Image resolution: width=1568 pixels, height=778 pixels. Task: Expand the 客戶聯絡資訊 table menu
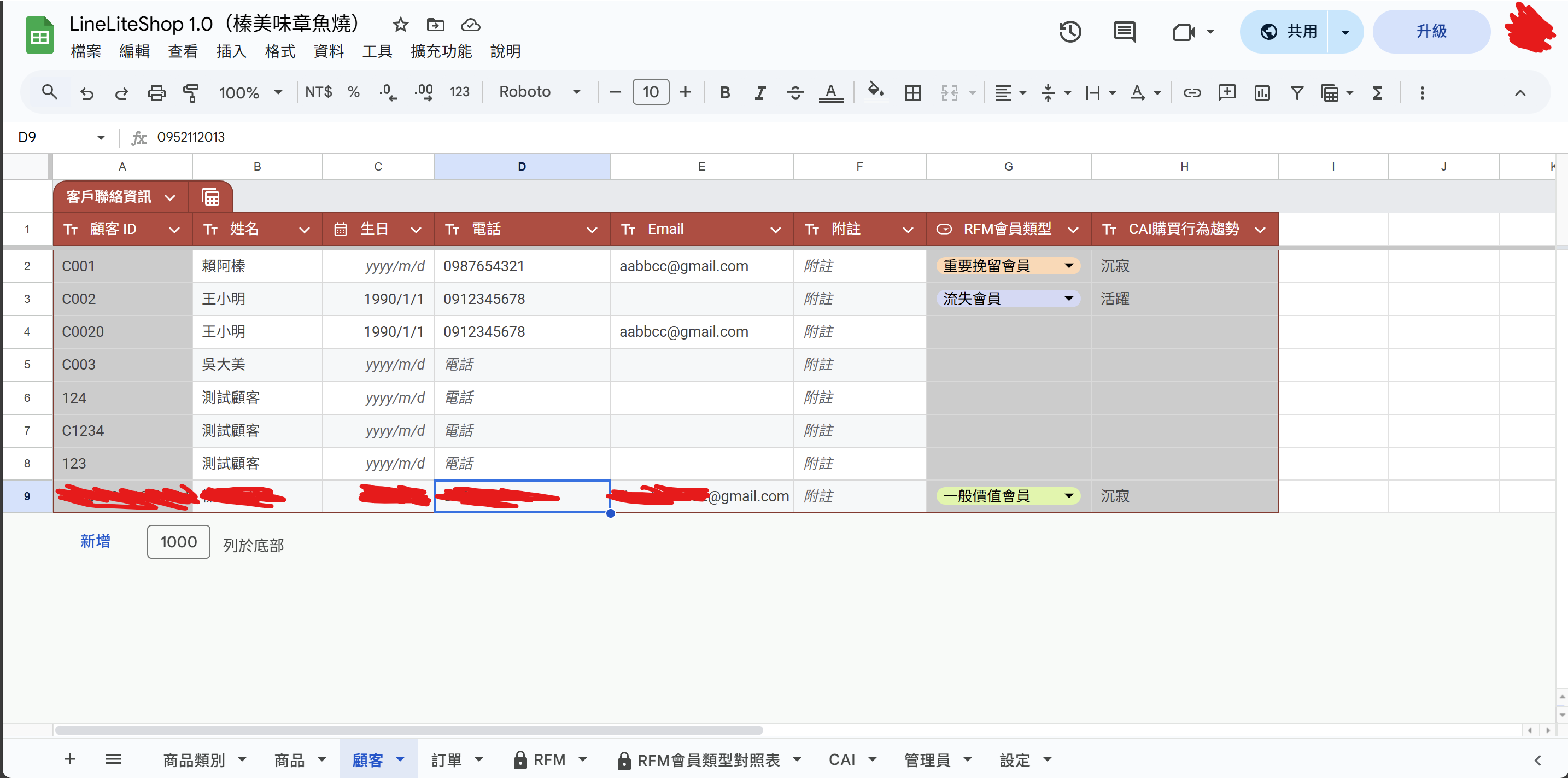(x=170, y=197)
